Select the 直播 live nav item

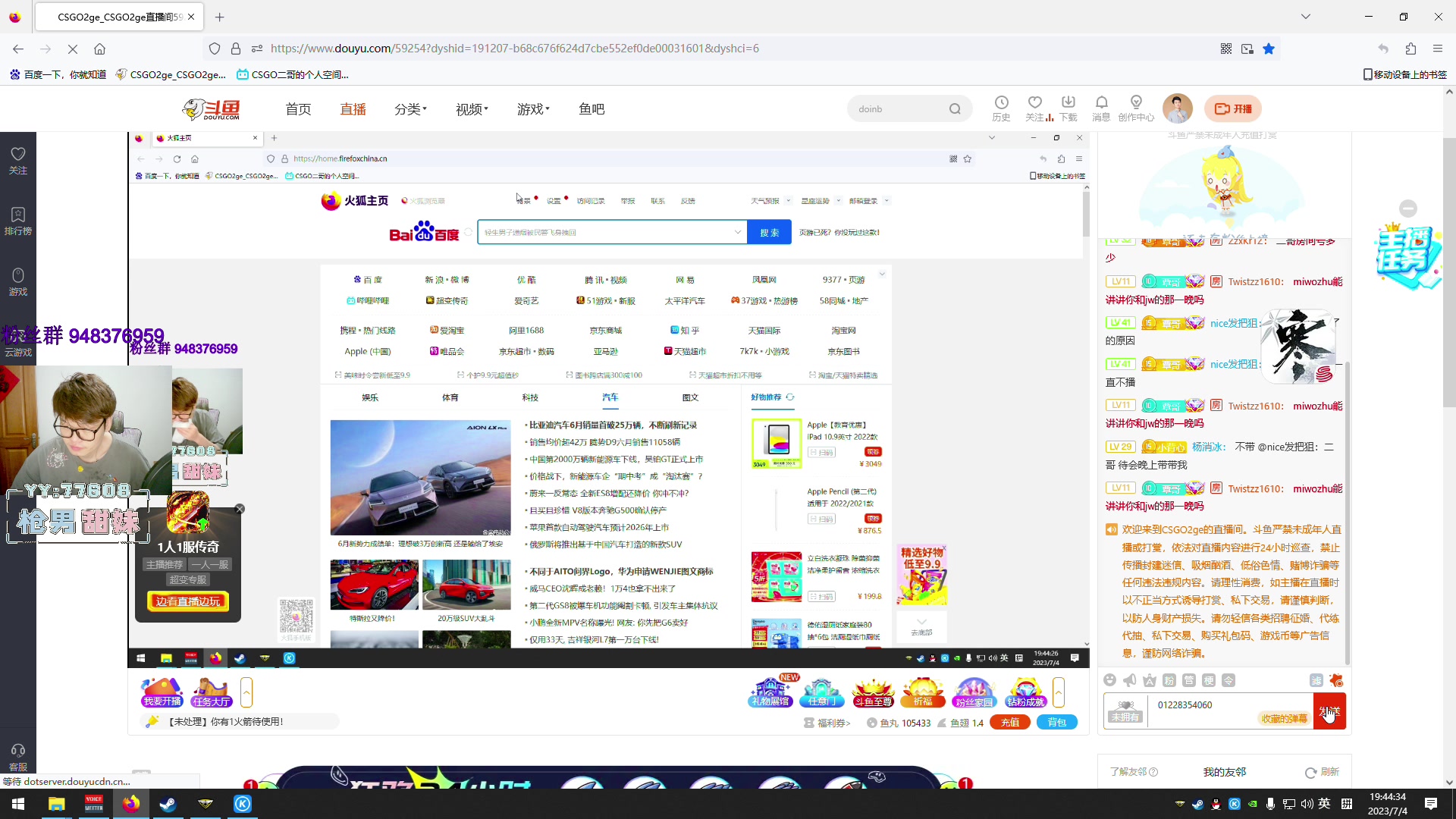tap(353, 109)
